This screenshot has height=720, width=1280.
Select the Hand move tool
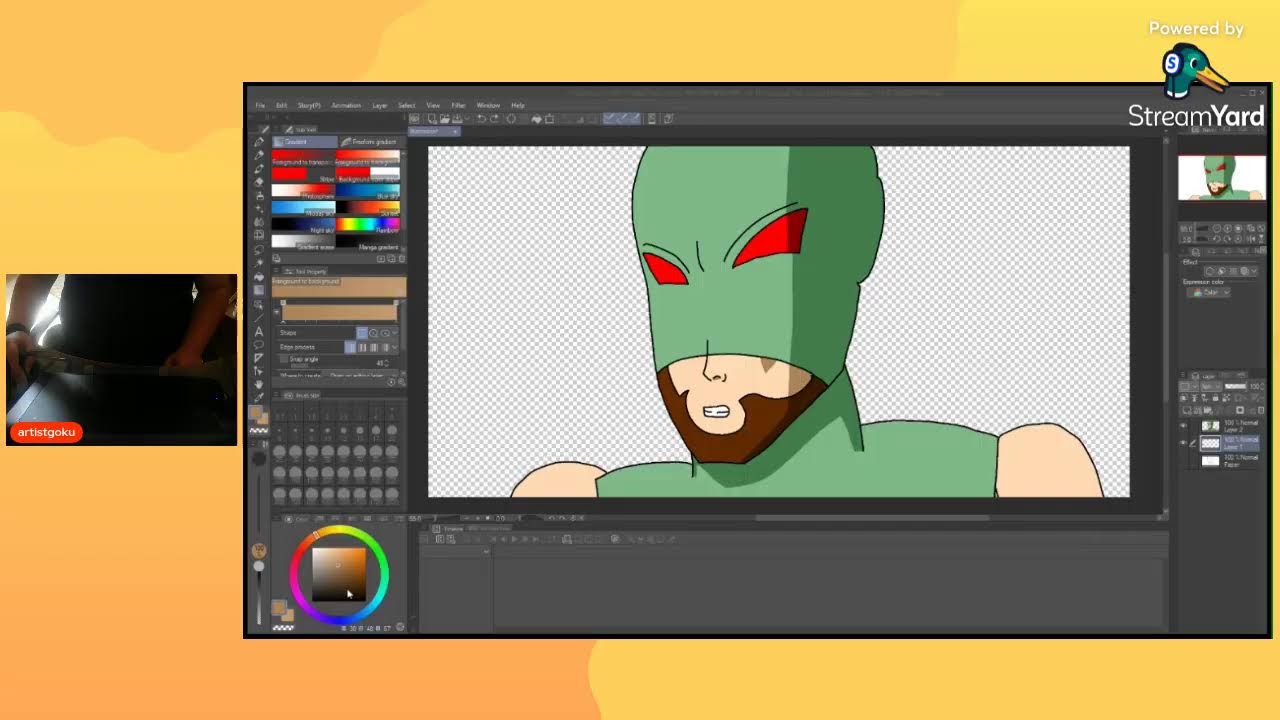[259, 383]
